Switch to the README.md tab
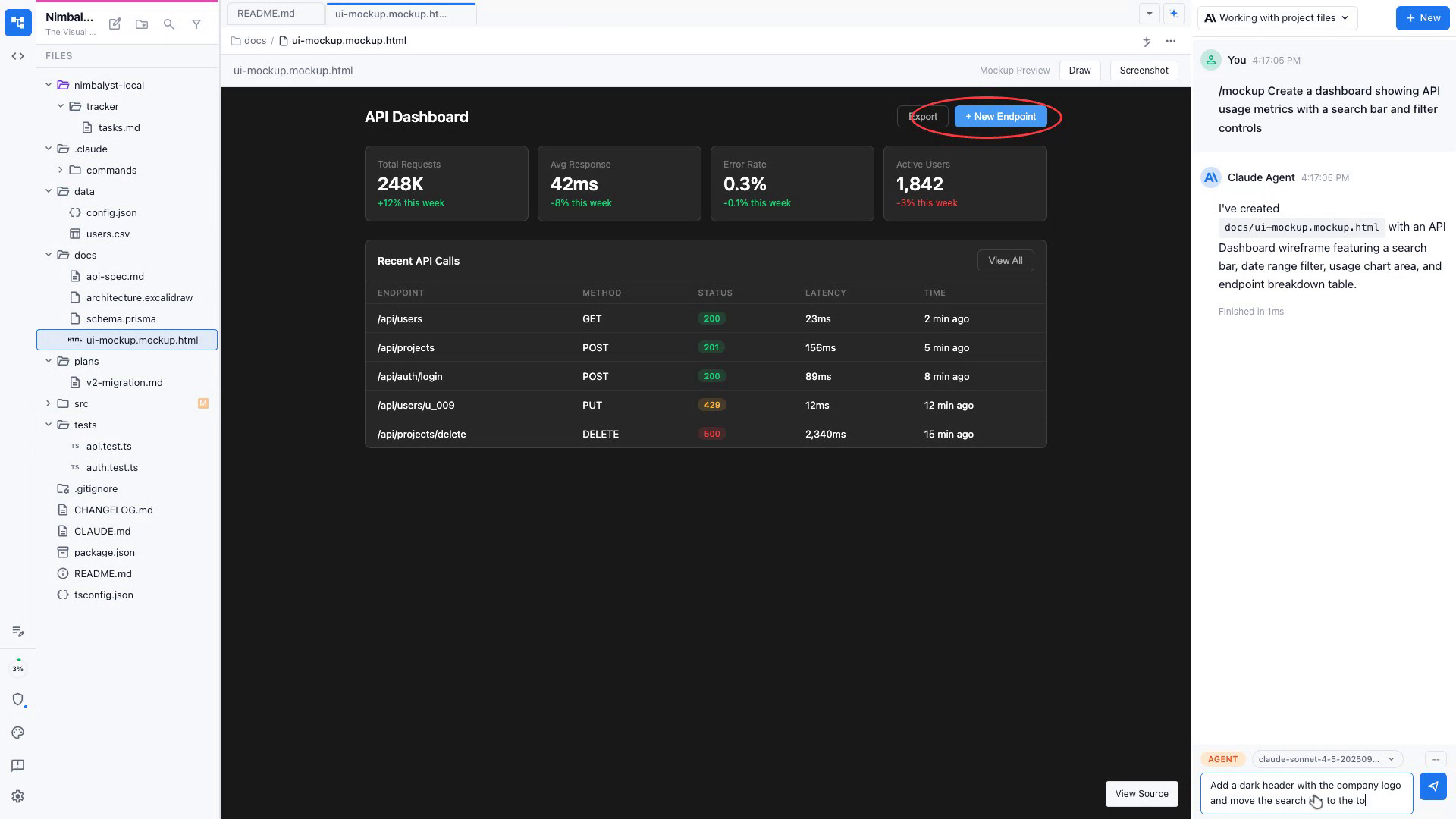Screen dimensions: 1456x819 (266, 14)
